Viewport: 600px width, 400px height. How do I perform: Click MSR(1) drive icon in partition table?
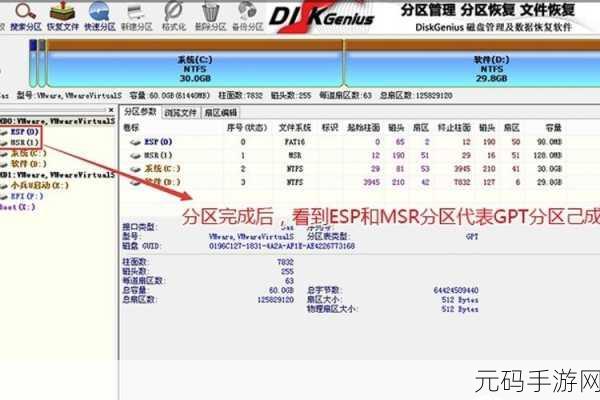click(135, 156)
